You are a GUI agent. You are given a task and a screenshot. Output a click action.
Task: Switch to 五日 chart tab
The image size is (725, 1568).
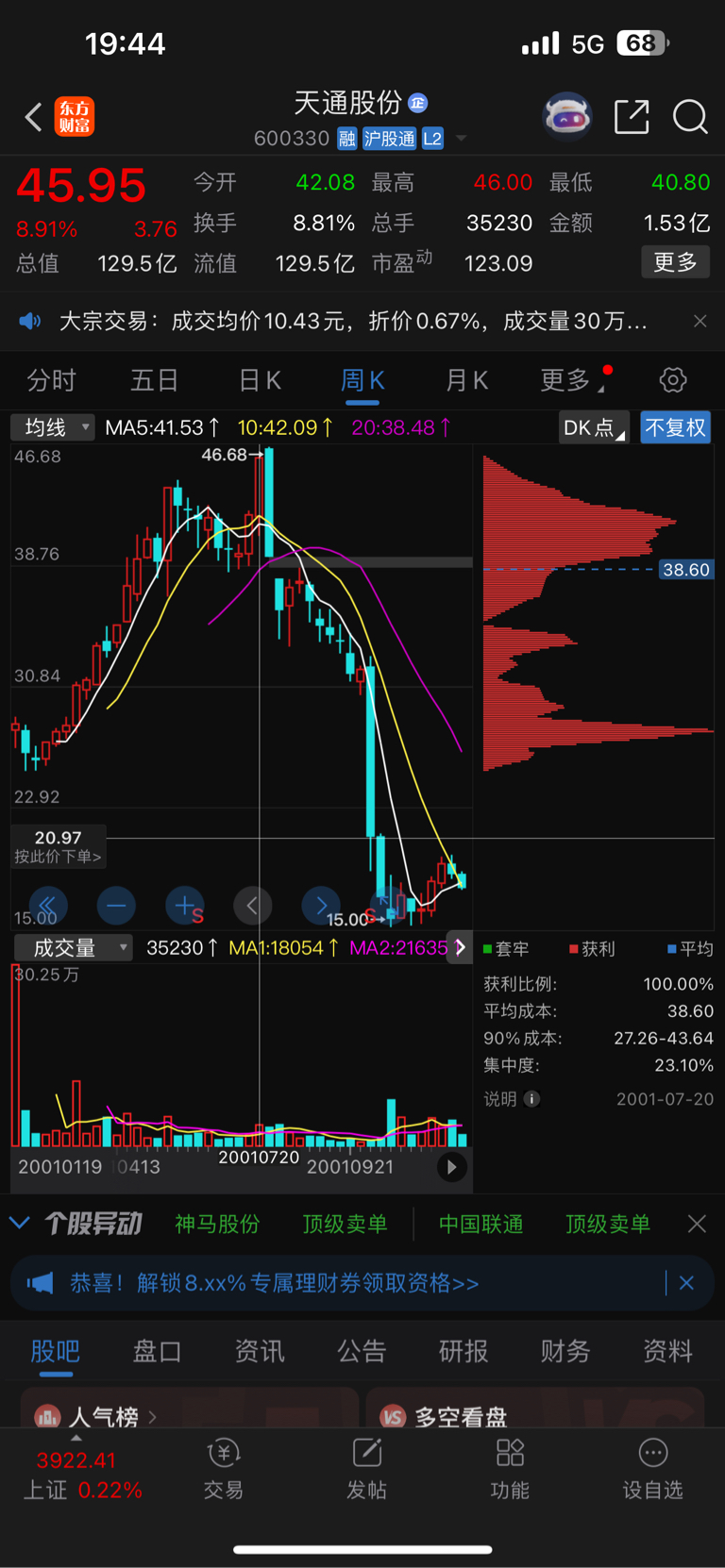click(154, 380)
